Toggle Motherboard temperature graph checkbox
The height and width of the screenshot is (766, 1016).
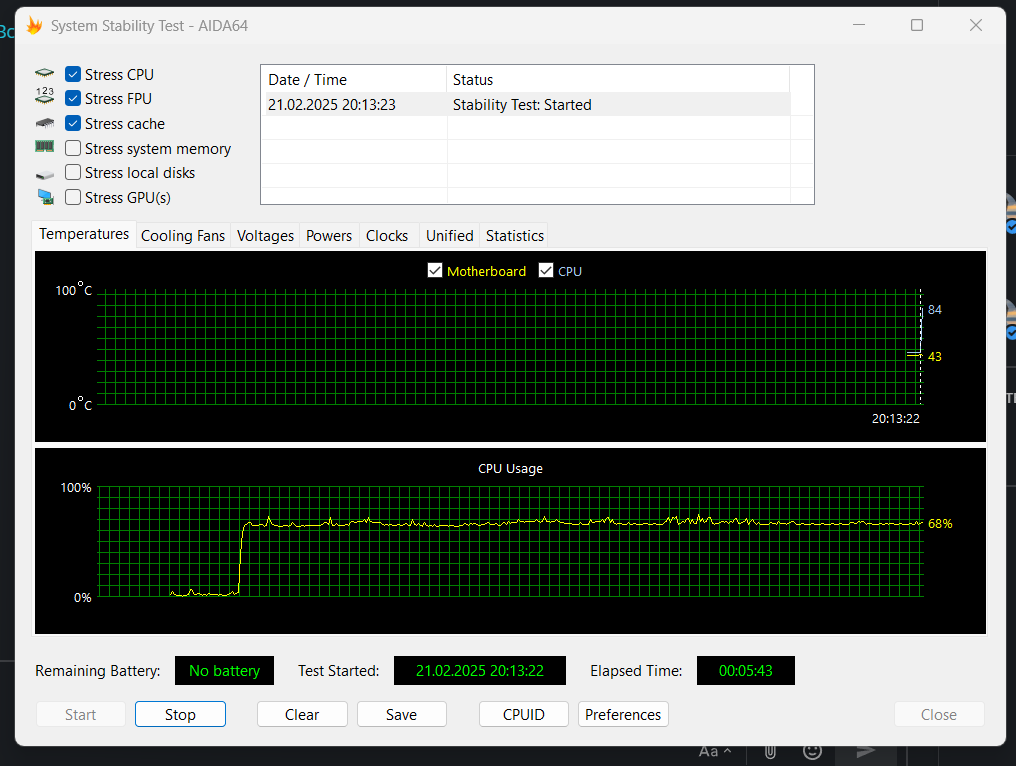pyautogui.click(x=435, y=270)
